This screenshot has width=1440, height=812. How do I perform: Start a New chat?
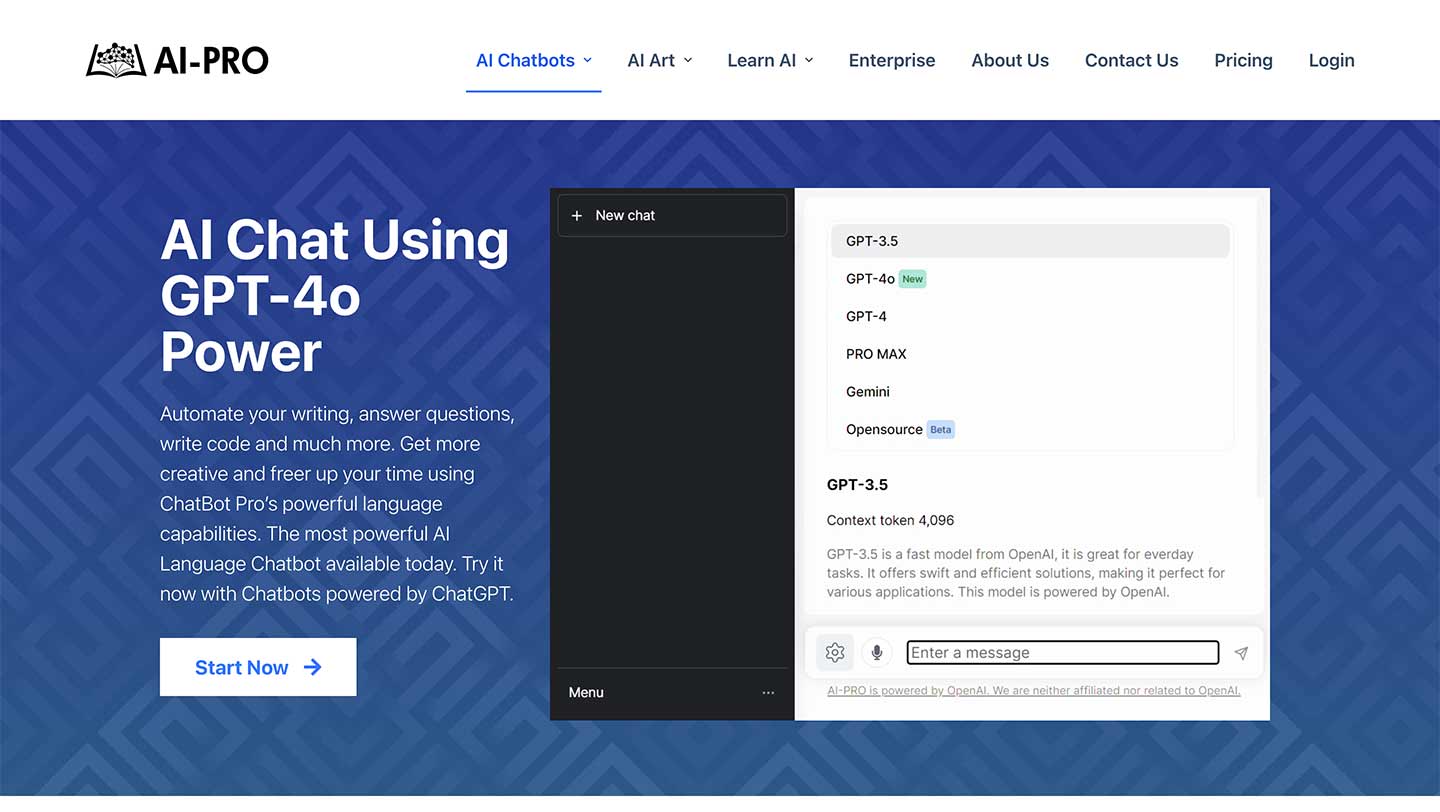pos(672,215)
